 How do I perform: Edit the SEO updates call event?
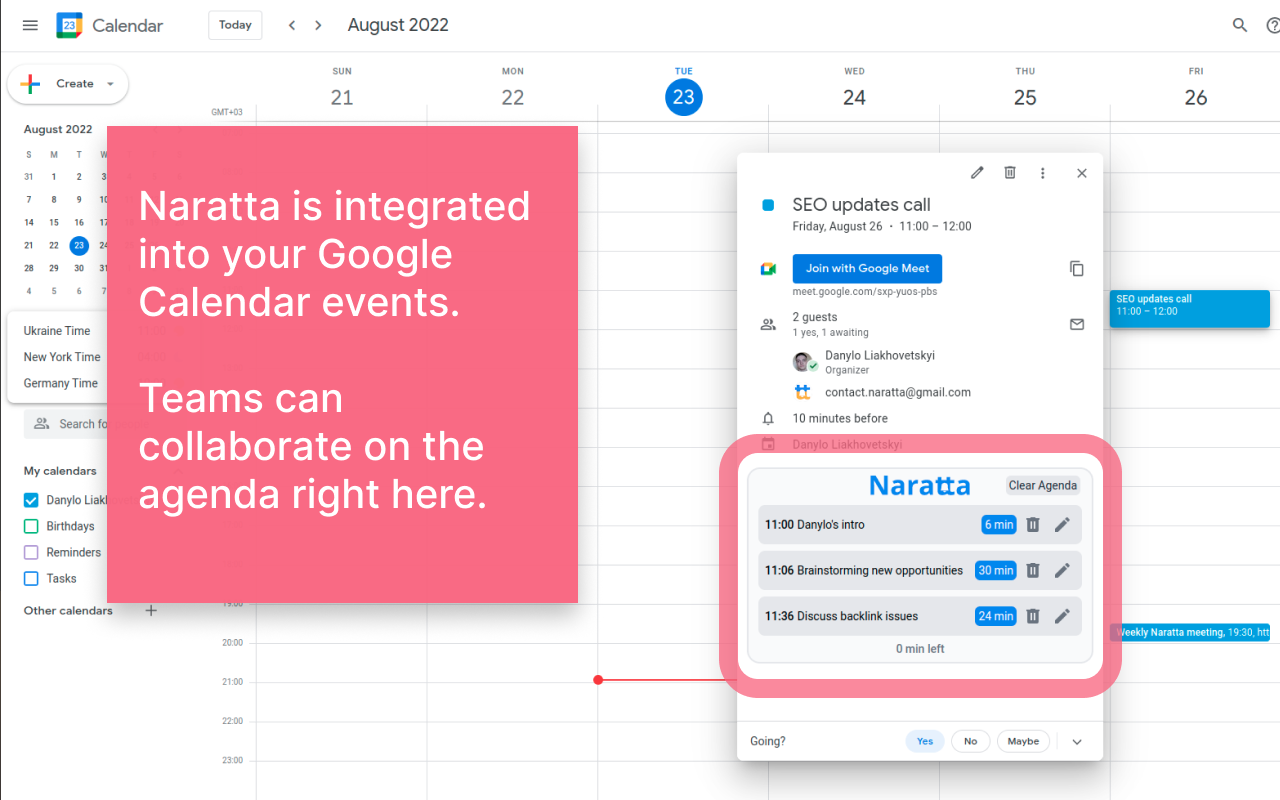(x=977, y=173)
